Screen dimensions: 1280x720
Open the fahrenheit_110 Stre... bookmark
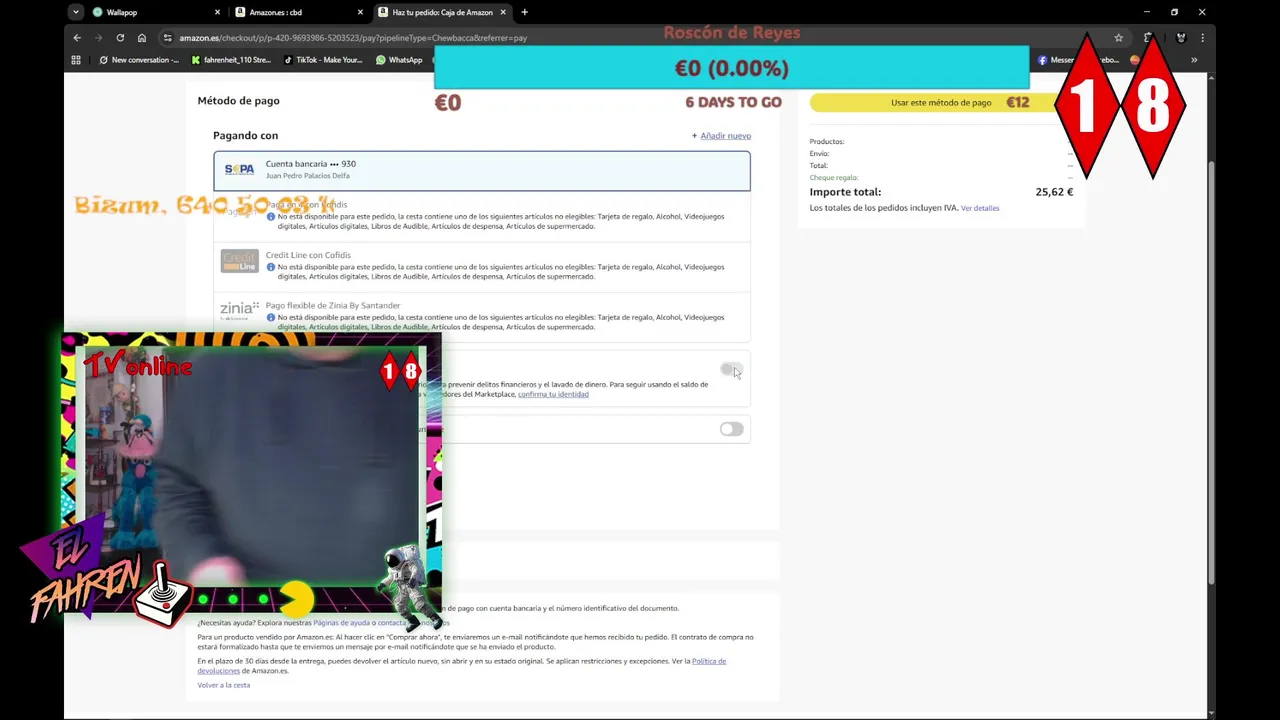[x=231, y=60]
